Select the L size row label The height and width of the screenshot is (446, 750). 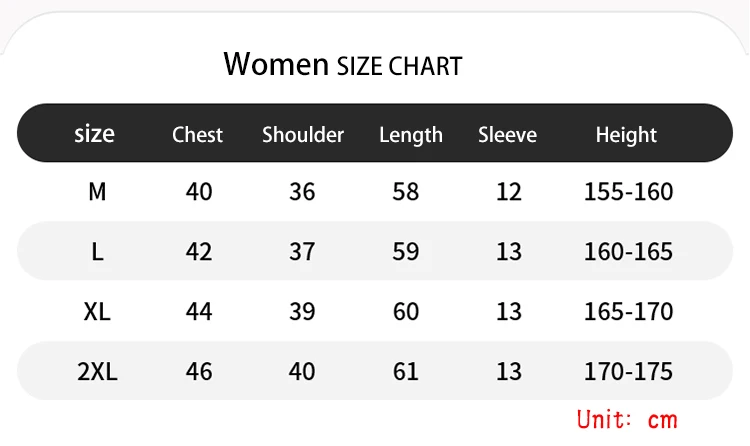click(97, 252)
